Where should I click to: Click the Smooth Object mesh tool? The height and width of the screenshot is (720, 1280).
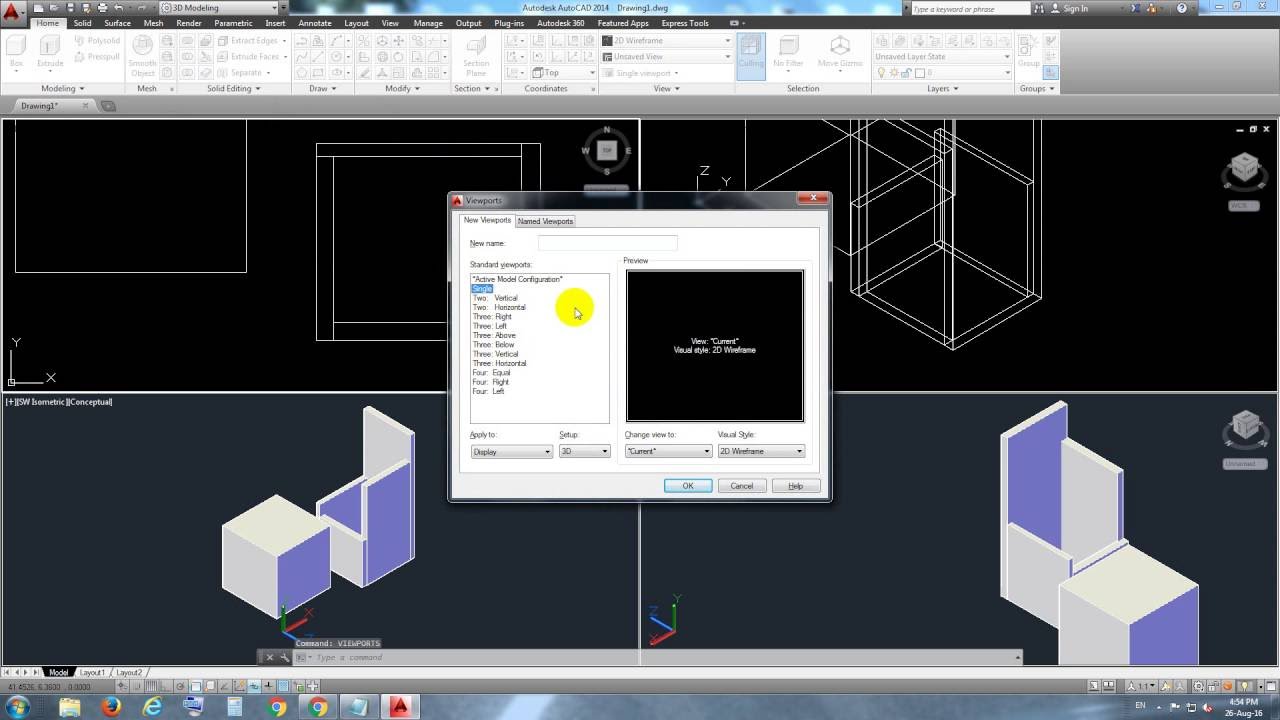coord(143,56)
